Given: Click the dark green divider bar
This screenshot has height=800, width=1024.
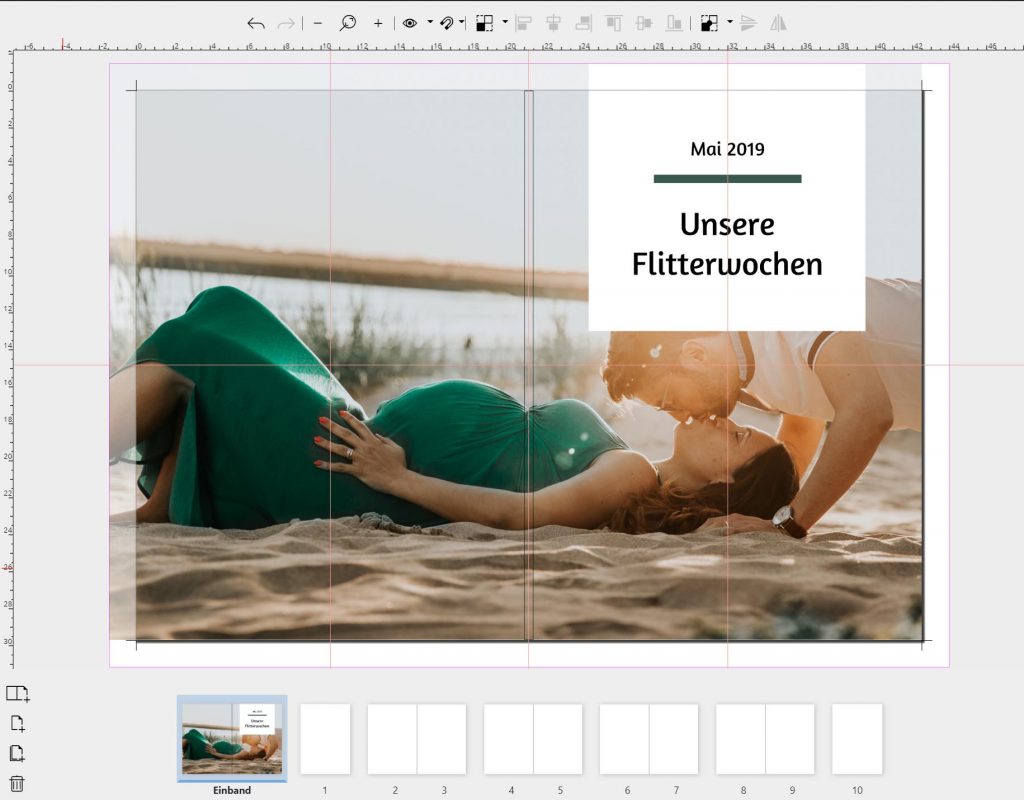Looking at the screenshot, I should (x=727, y=179).
